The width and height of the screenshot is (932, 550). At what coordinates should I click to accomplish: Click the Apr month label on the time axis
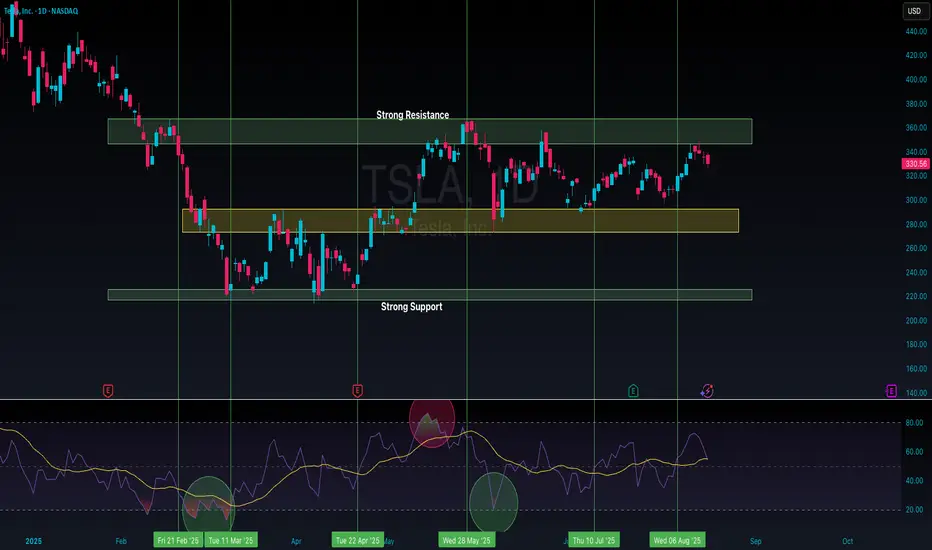tap(296, 541)
